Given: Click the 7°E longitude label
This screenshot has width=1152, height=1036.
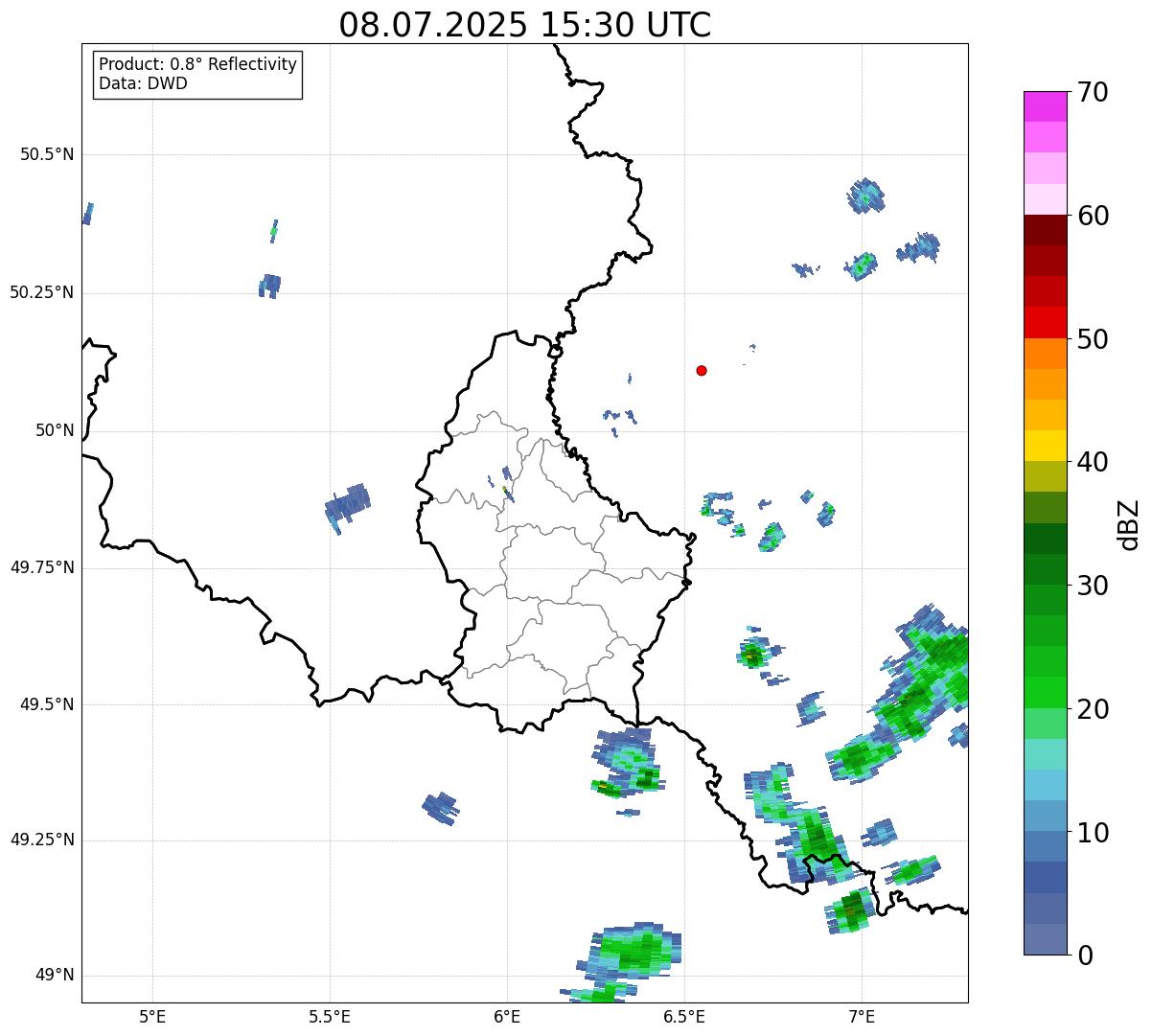Looking at the screenshot, I should coord(862,1016).
